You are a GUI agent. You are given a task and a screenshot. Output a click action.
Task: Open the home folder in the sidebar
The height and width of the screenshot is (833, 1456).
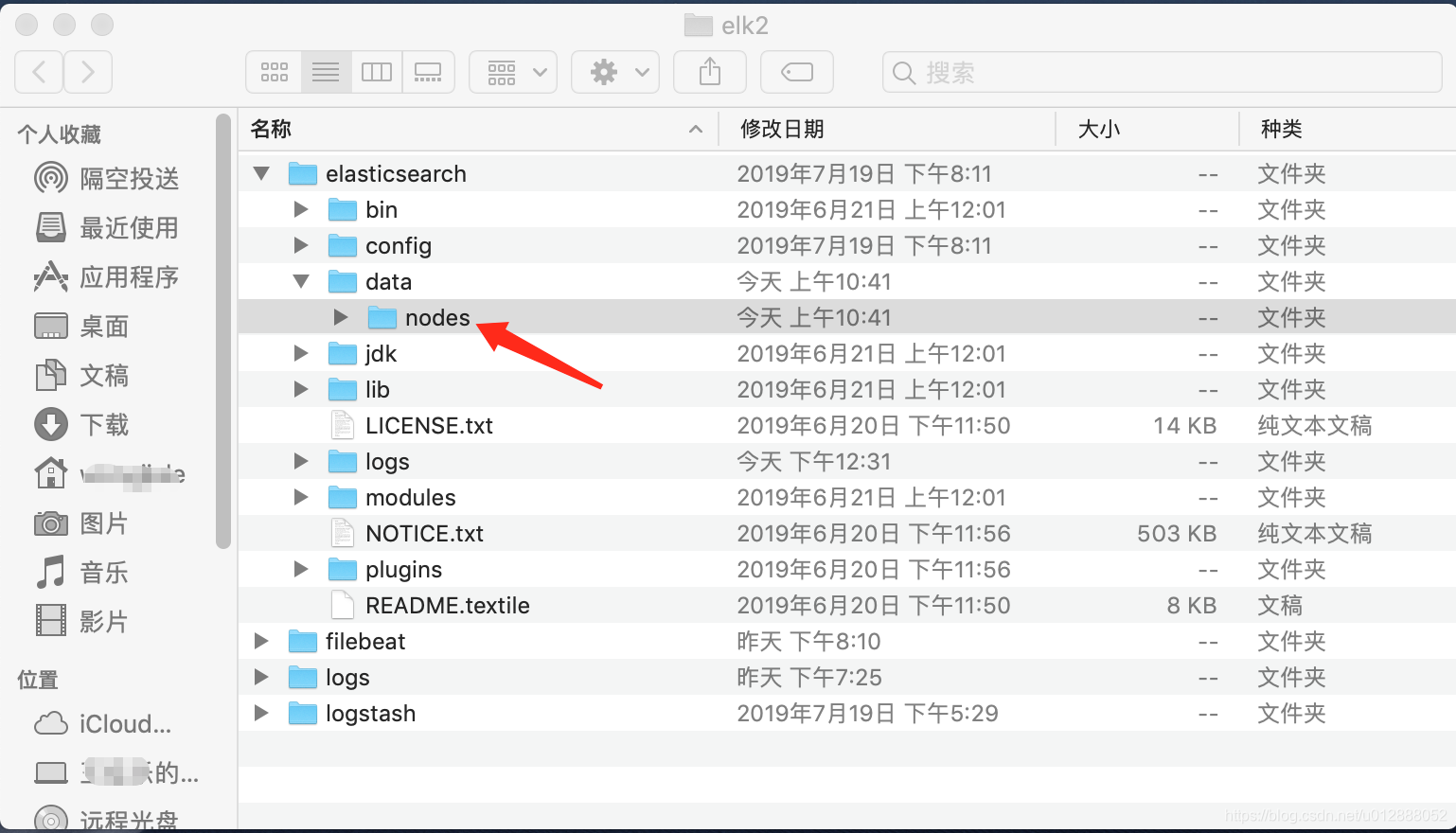[110, 473]
